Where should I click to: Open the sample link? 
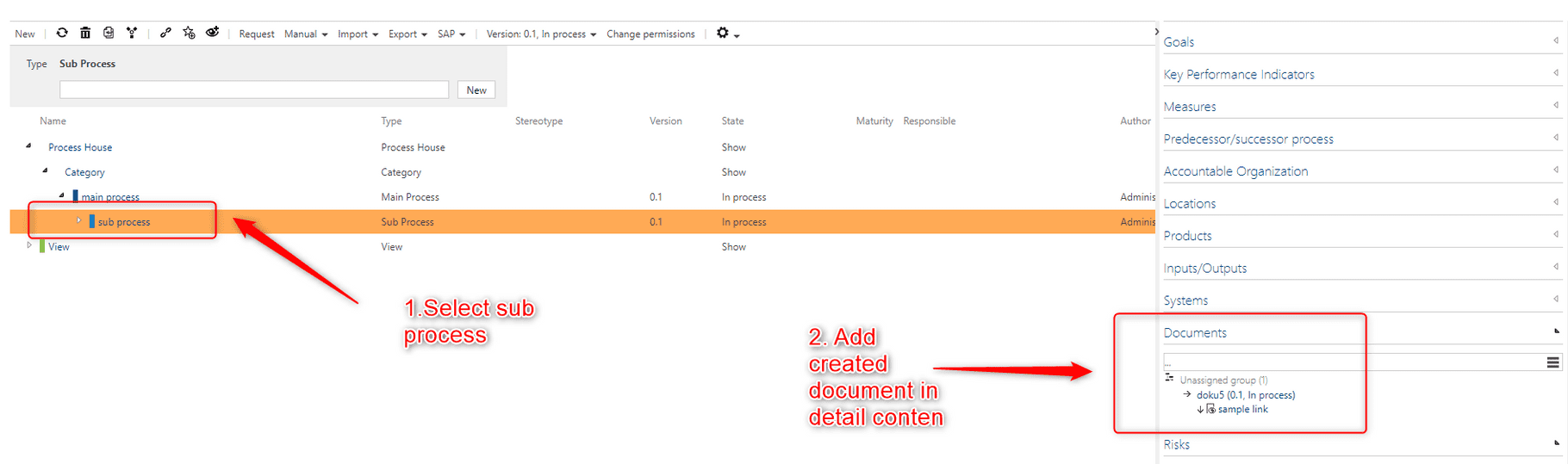(1243, 409)
